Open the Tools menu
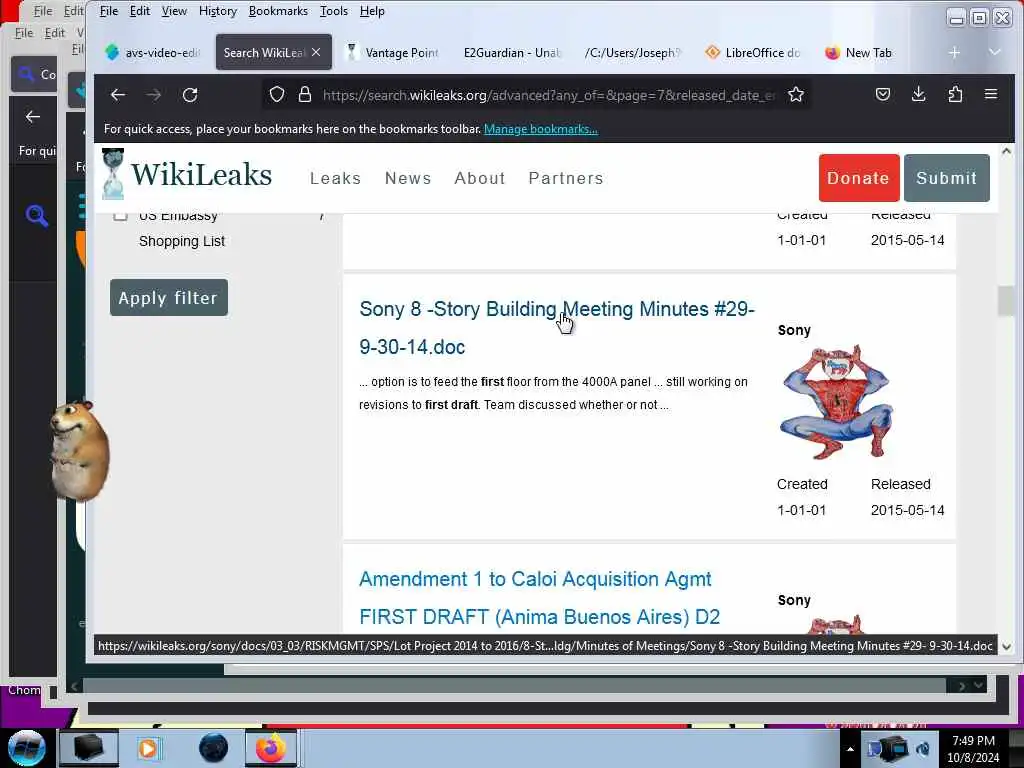Viewport: 1024px width, 768px height. coord(334,11)
